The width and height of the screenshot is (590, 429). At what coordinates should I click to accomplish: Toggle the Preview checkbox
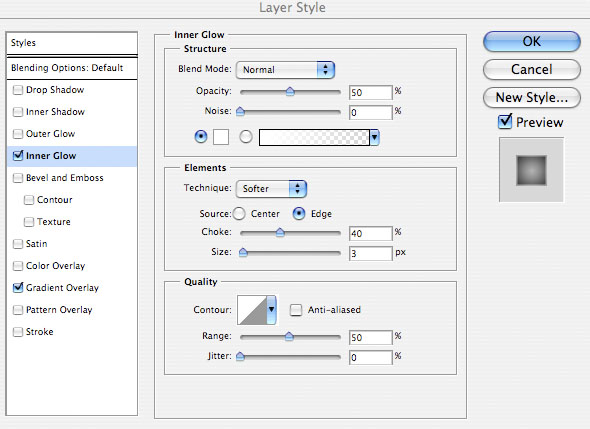(x=505, y=122)
